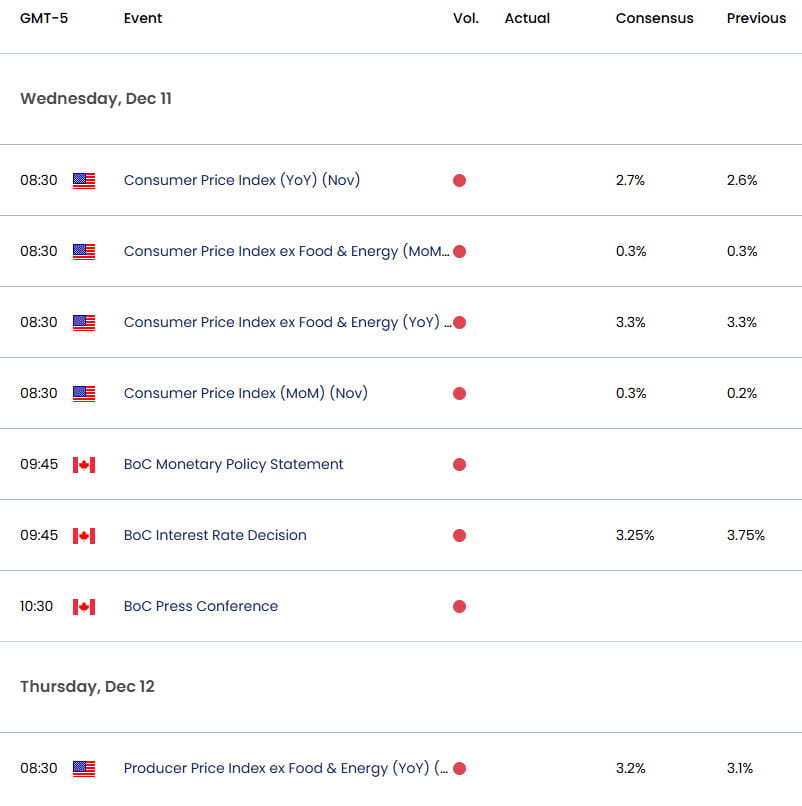This screenshot has height=806, width=802.
Task: Click 08:30 time of CPI (MoM) (Nov) row
Action: pyautogui.click(x=39, y=393)
